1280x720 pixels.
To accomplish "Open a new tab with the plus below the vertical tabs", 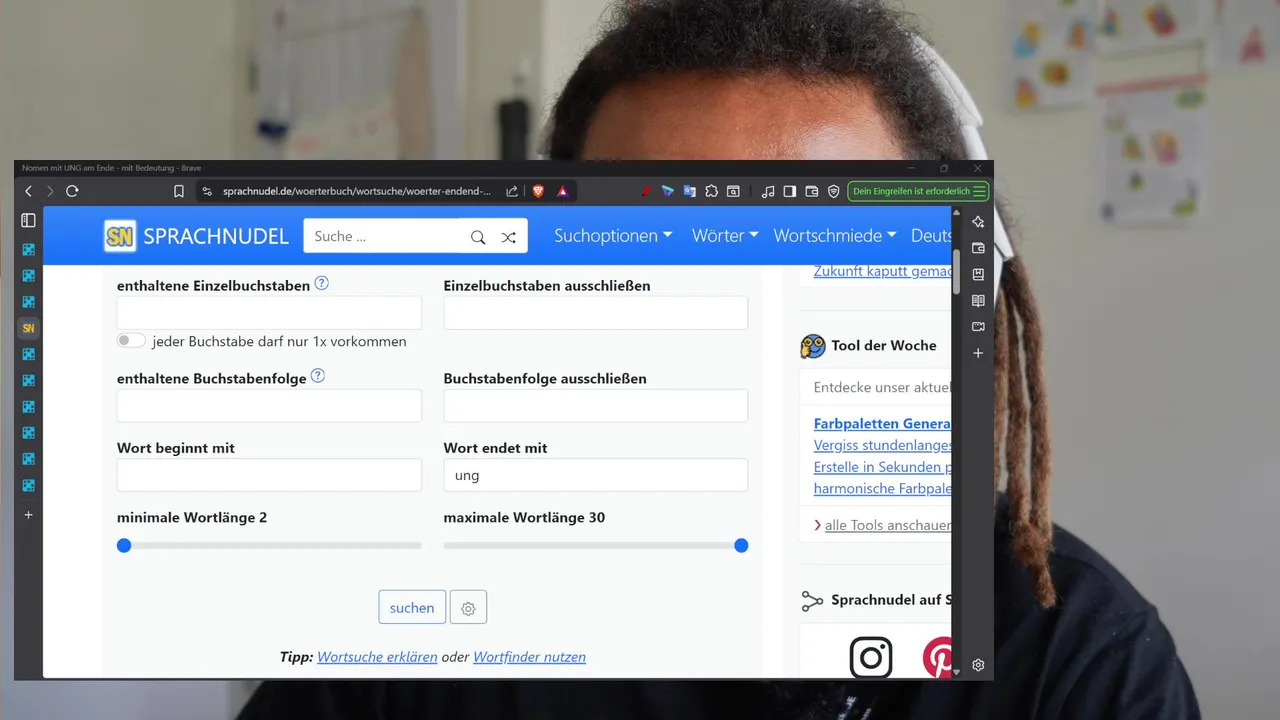I will click(x=28, y=515).
